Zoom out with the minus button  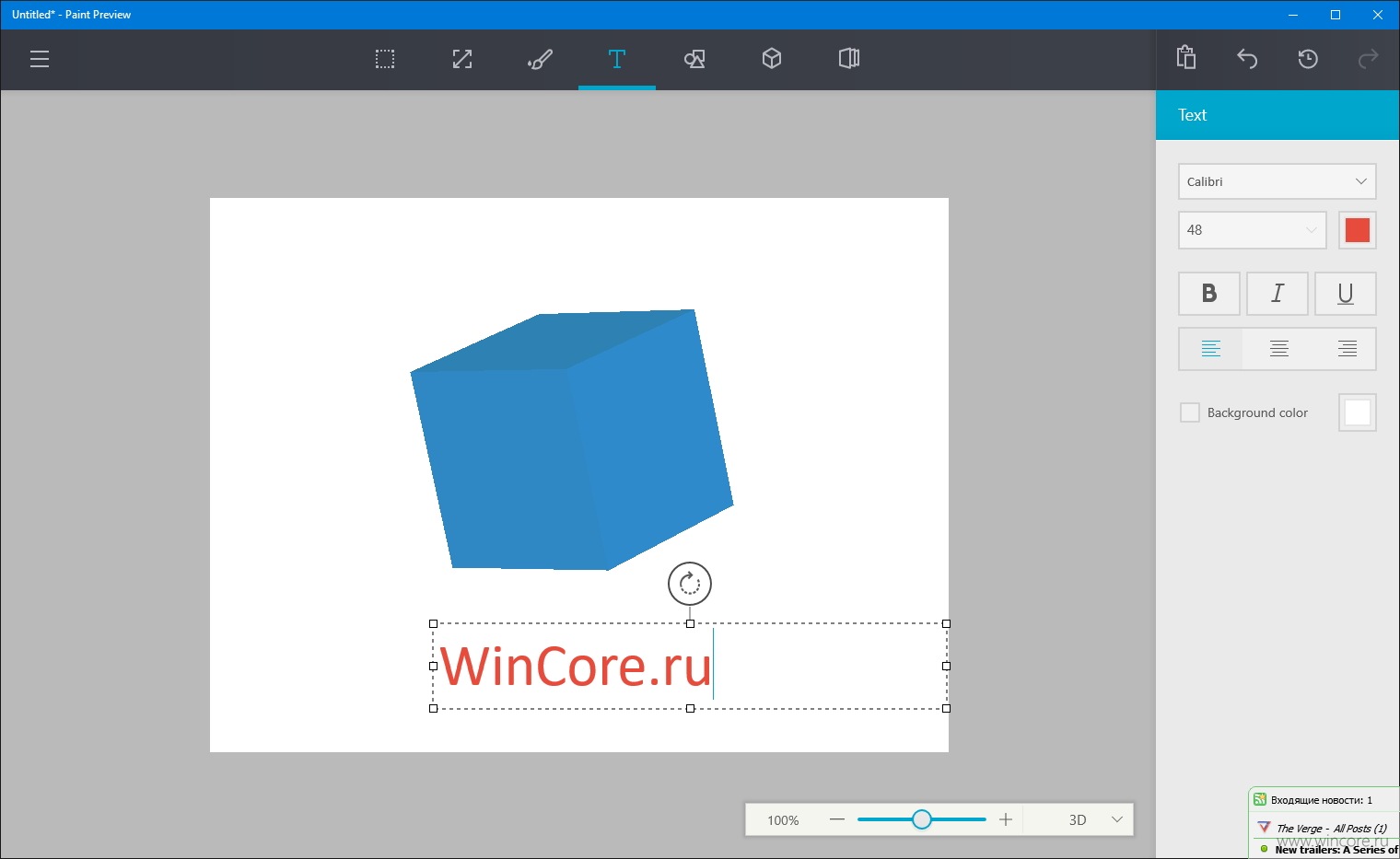coord(837,819)
